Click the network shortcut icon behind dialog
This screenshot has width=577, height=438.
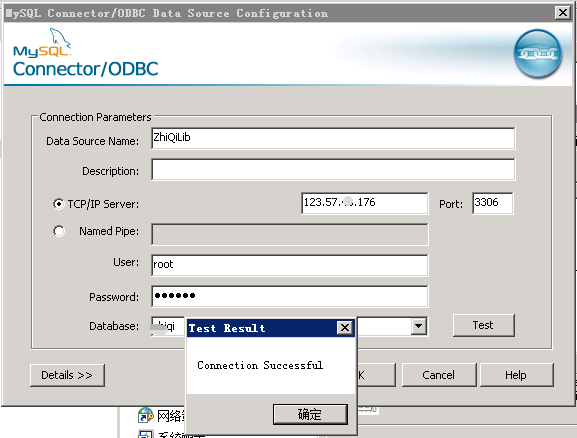(x=145, y=416)
